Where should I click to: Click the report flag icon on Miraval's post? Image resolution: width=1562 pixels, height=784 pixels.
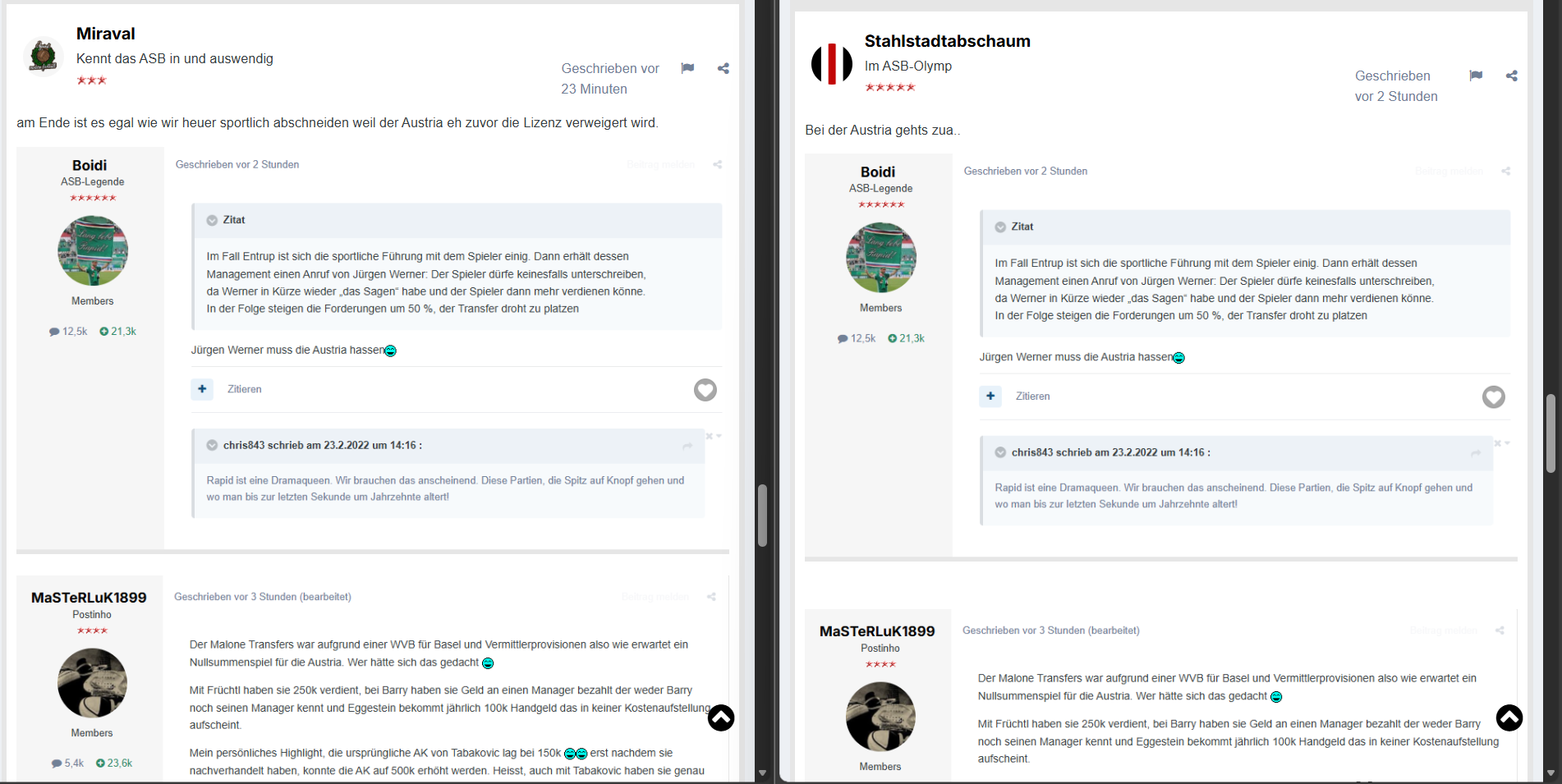coord(687,68)
